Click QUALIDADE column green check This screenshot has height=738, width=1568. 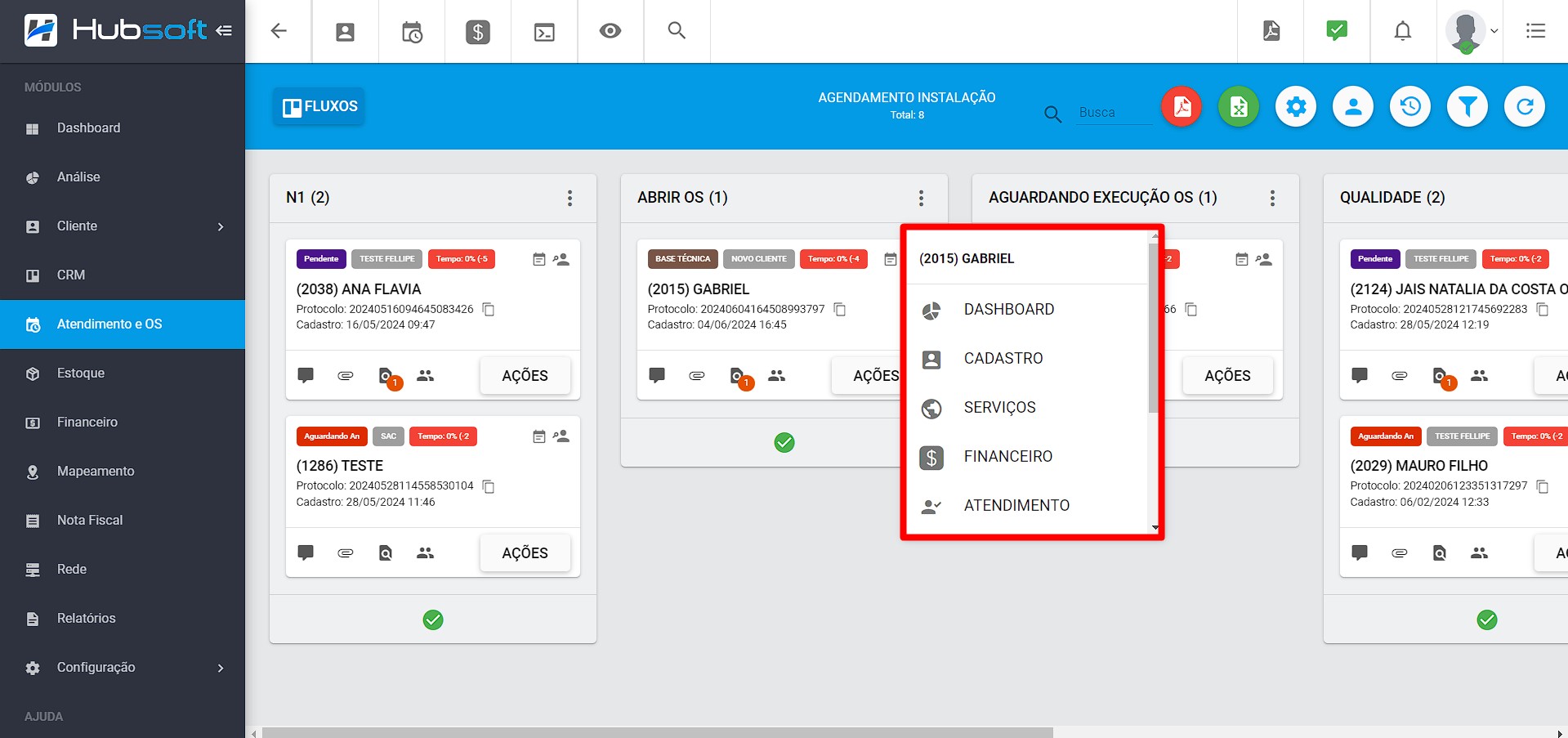pos(1487,620)
